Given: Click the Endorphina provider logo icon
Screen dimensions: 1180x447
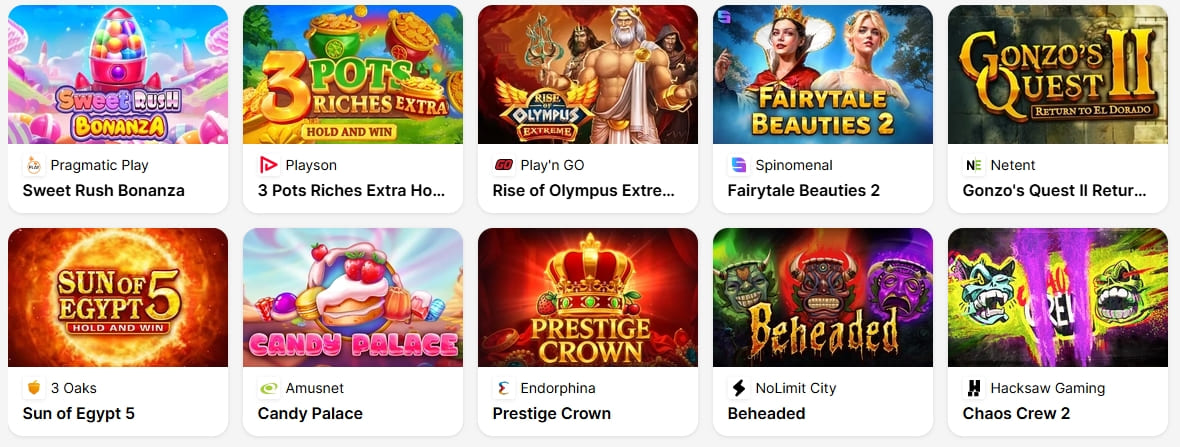Looking at the screenshot, I should tap(503, 388).
